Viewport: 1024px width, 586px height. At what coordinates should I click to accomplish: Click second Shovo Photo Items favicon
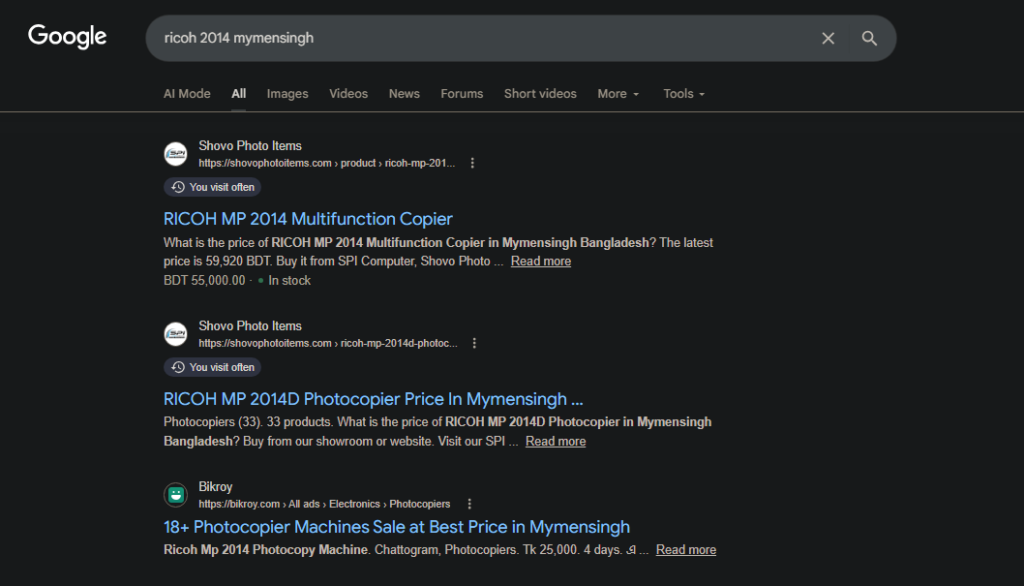point(176,334)
